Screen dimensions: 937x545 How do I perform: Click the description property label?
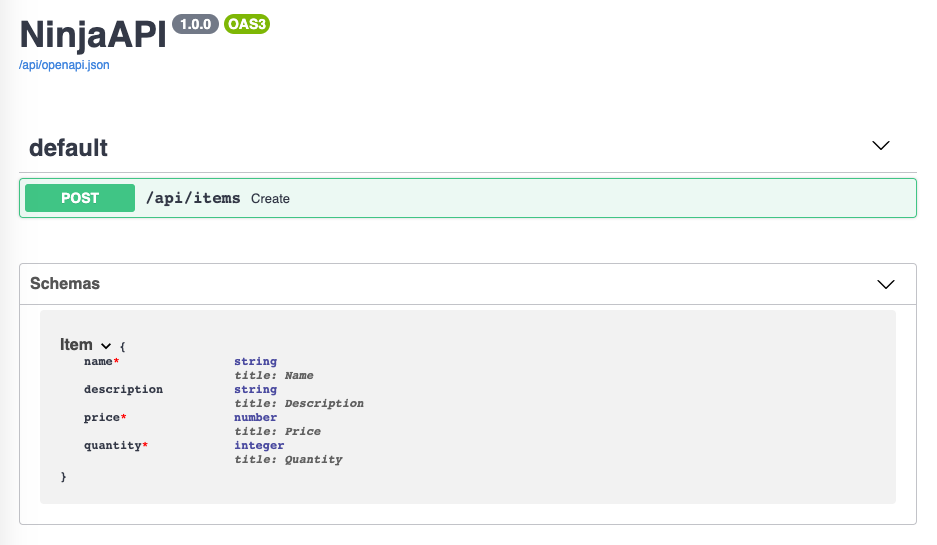pyautogui.click(x=123, y=389)
